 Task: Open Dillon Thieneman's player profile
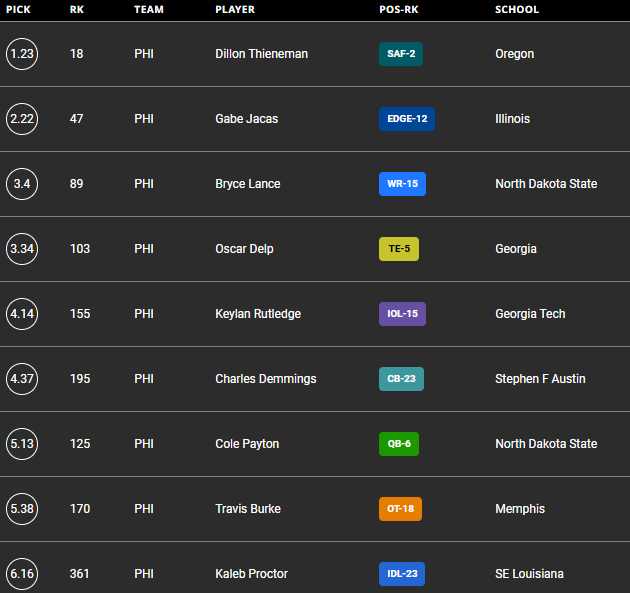[260, 54]
